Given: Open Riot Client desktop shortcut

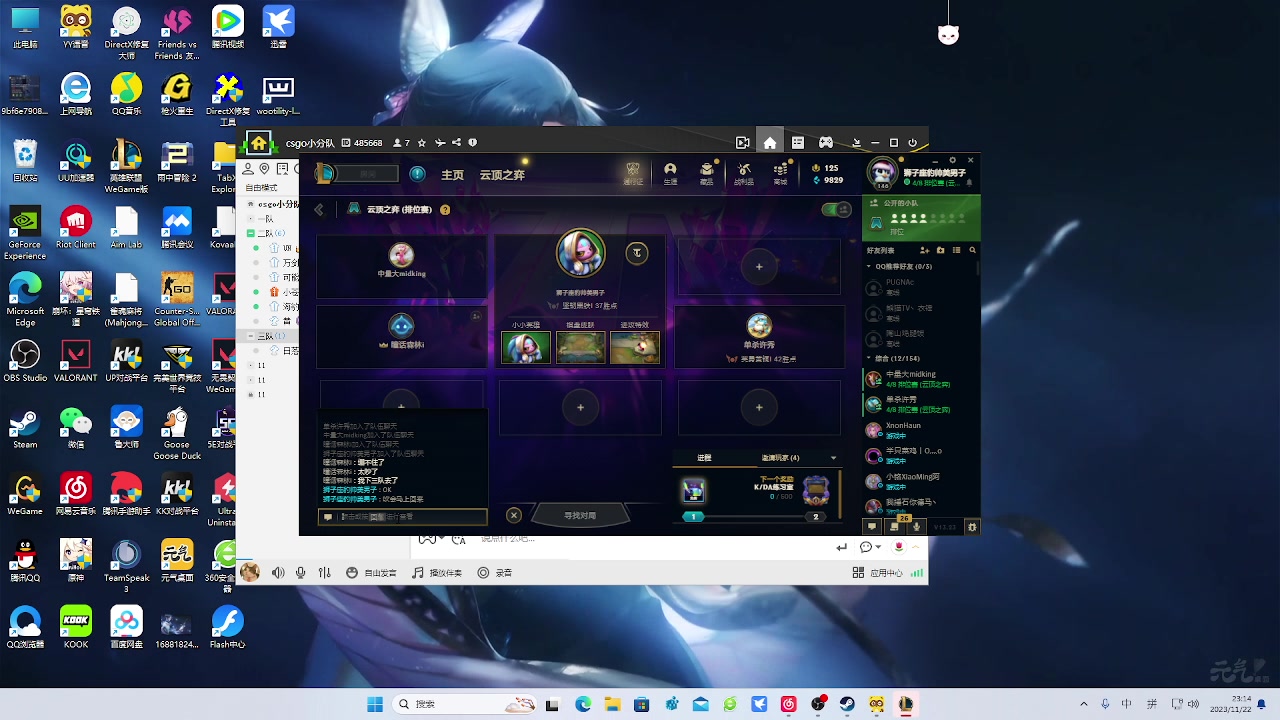Looking at the screenshot, I should pyautogui.click(x=76, y=228).
